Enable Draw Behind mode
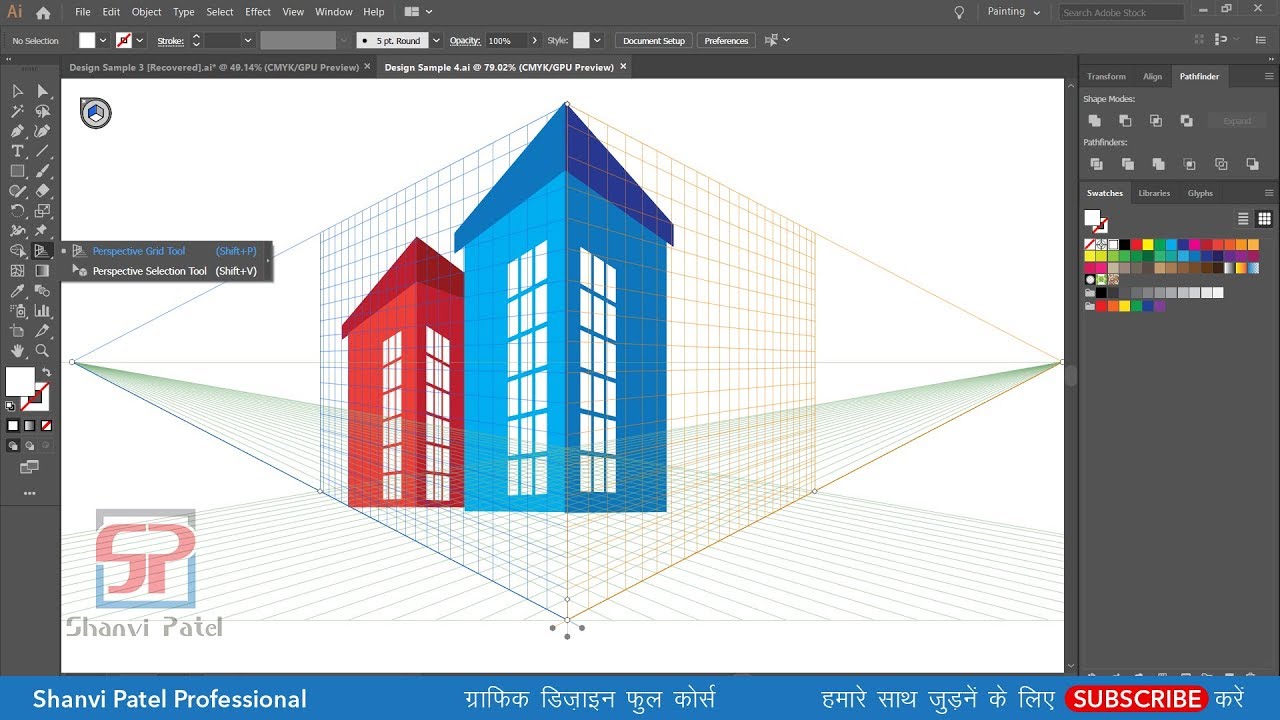Screen dimensions: 1280x720 [29, 446]
